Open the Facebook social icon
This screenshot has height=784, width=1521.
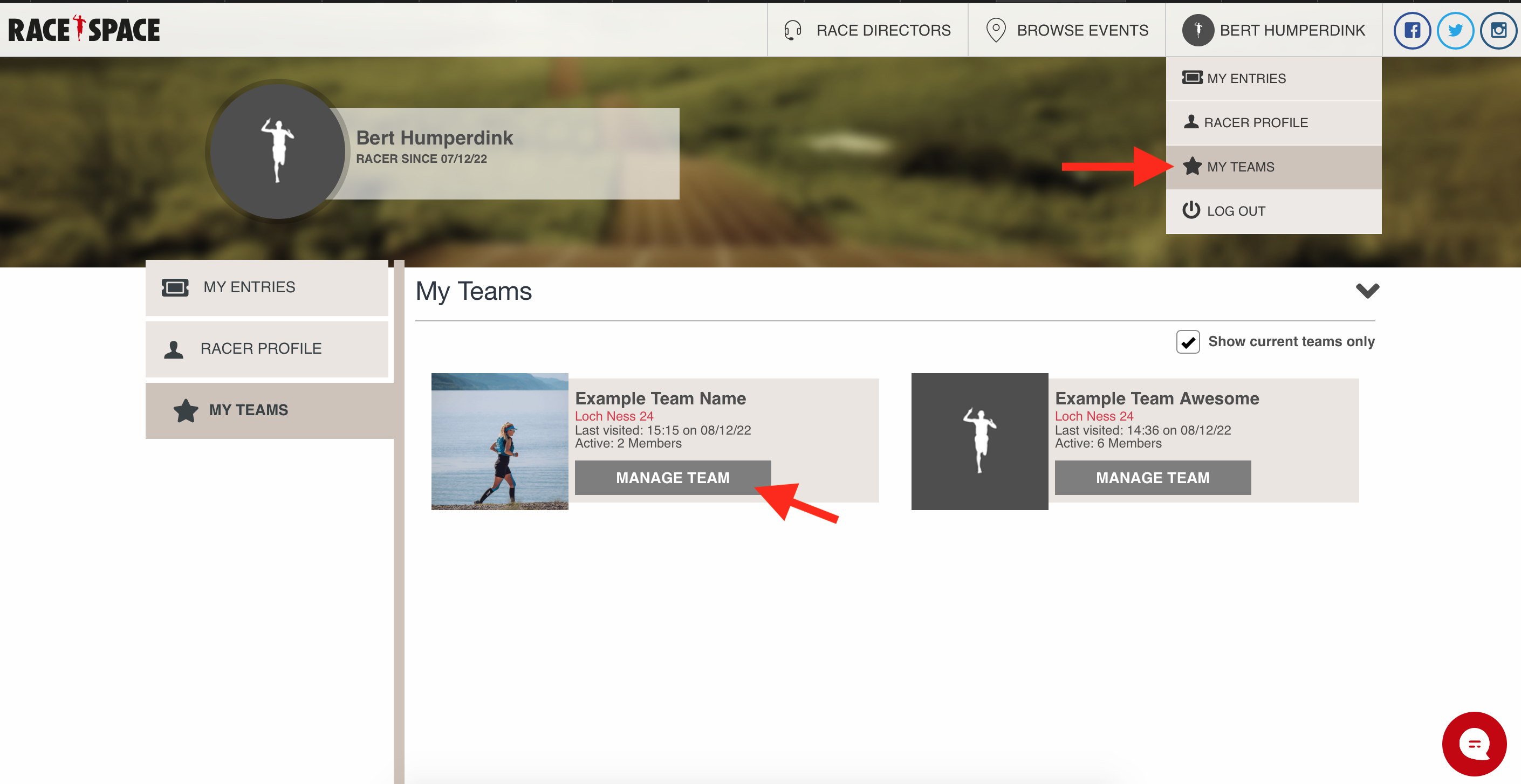pyautogui.click(x=1412, y=30)
